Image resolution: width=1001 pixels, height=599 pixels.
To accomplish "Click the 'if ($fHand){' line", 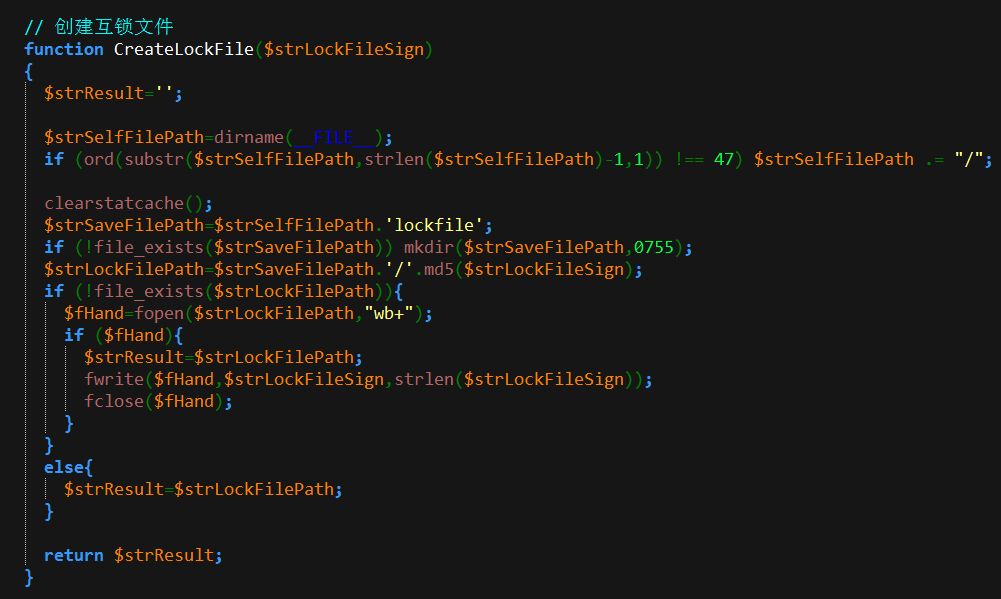I will pyautogui.click(x=123, y=335).
